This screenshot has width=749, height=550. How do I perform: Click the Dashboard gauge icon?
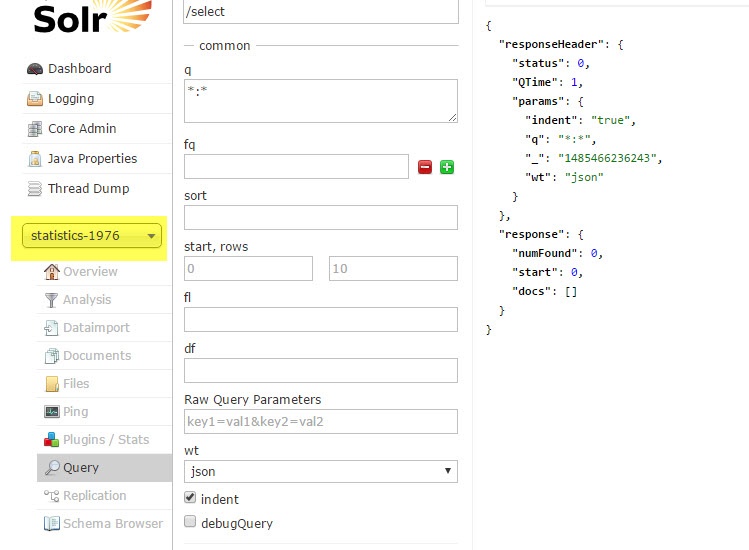coord(35,69)
